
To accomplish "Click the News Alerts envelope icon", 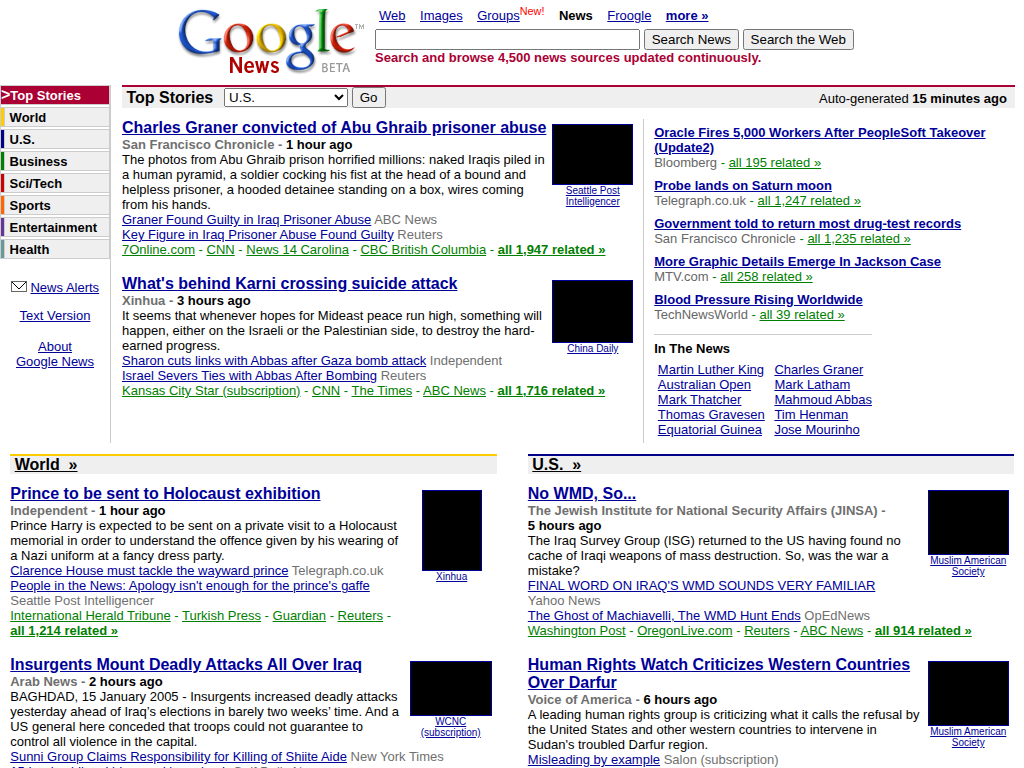I will coord(19,287).
